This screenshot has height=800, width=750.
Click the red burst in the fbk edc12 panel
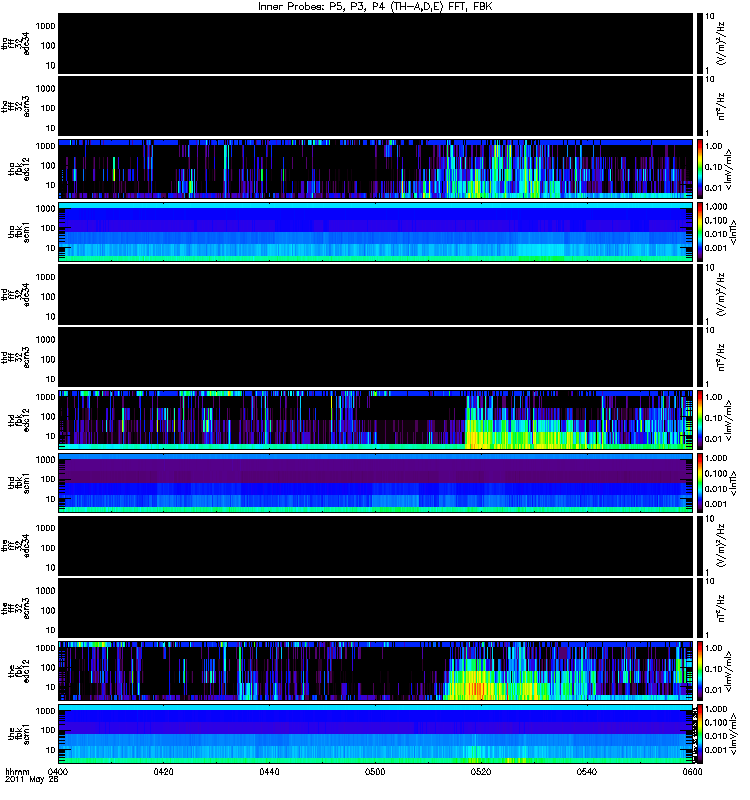[476, 688]
